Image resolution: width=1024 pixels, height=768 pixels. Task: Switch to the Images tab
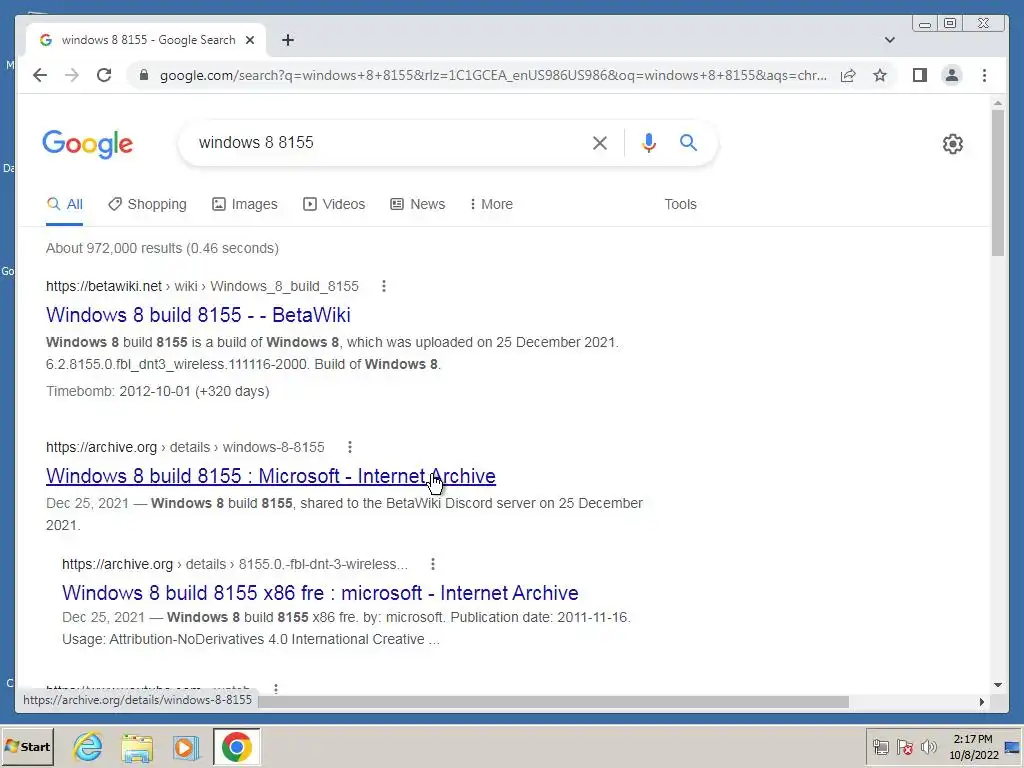pyautogui.click(x=245, y=204)
